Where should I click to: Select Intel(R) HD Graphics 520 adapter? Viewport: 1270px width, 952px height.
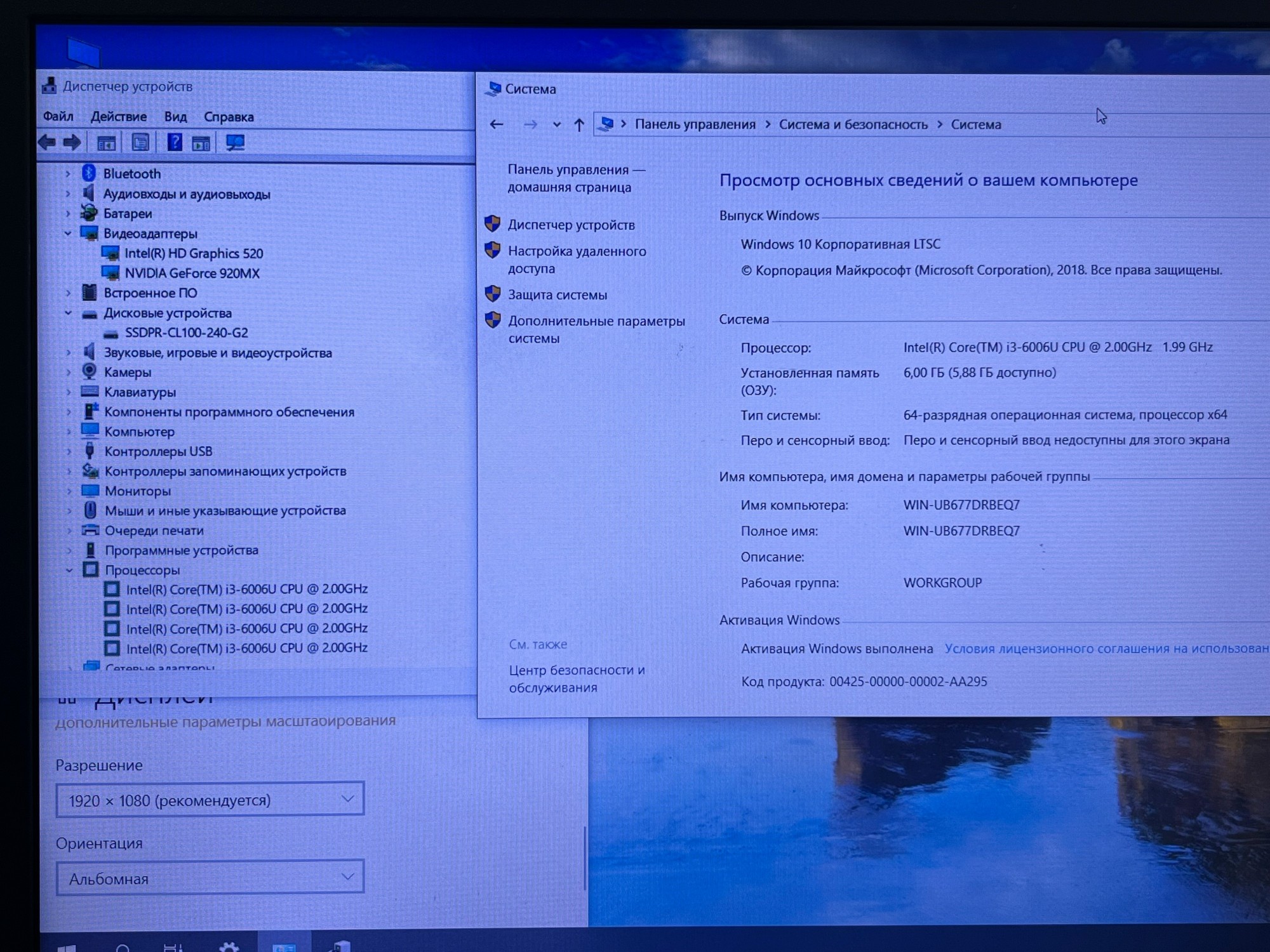pyautogui.click(x=194, y=253)
